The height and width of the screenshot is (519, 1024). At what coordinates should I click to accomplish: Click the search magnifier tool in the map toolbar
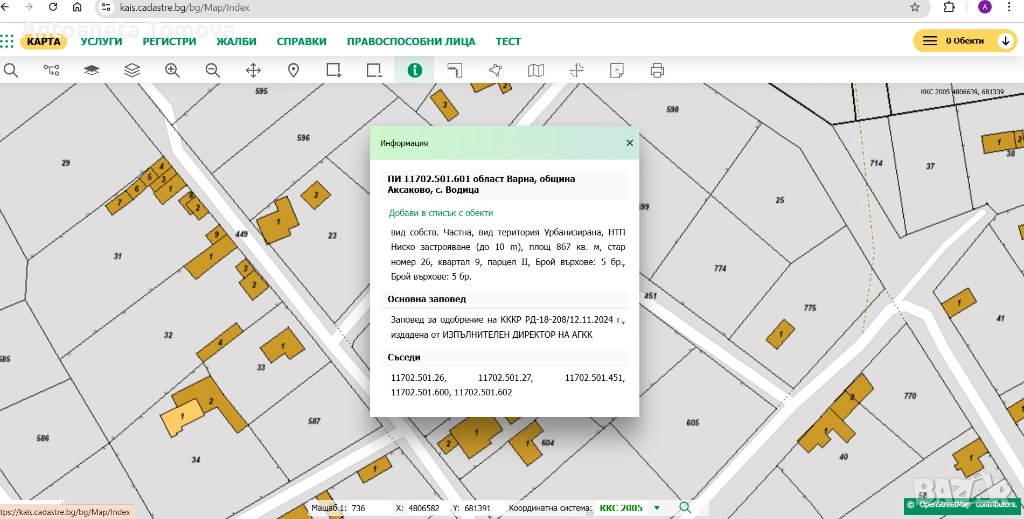click(x=11, y=70)
